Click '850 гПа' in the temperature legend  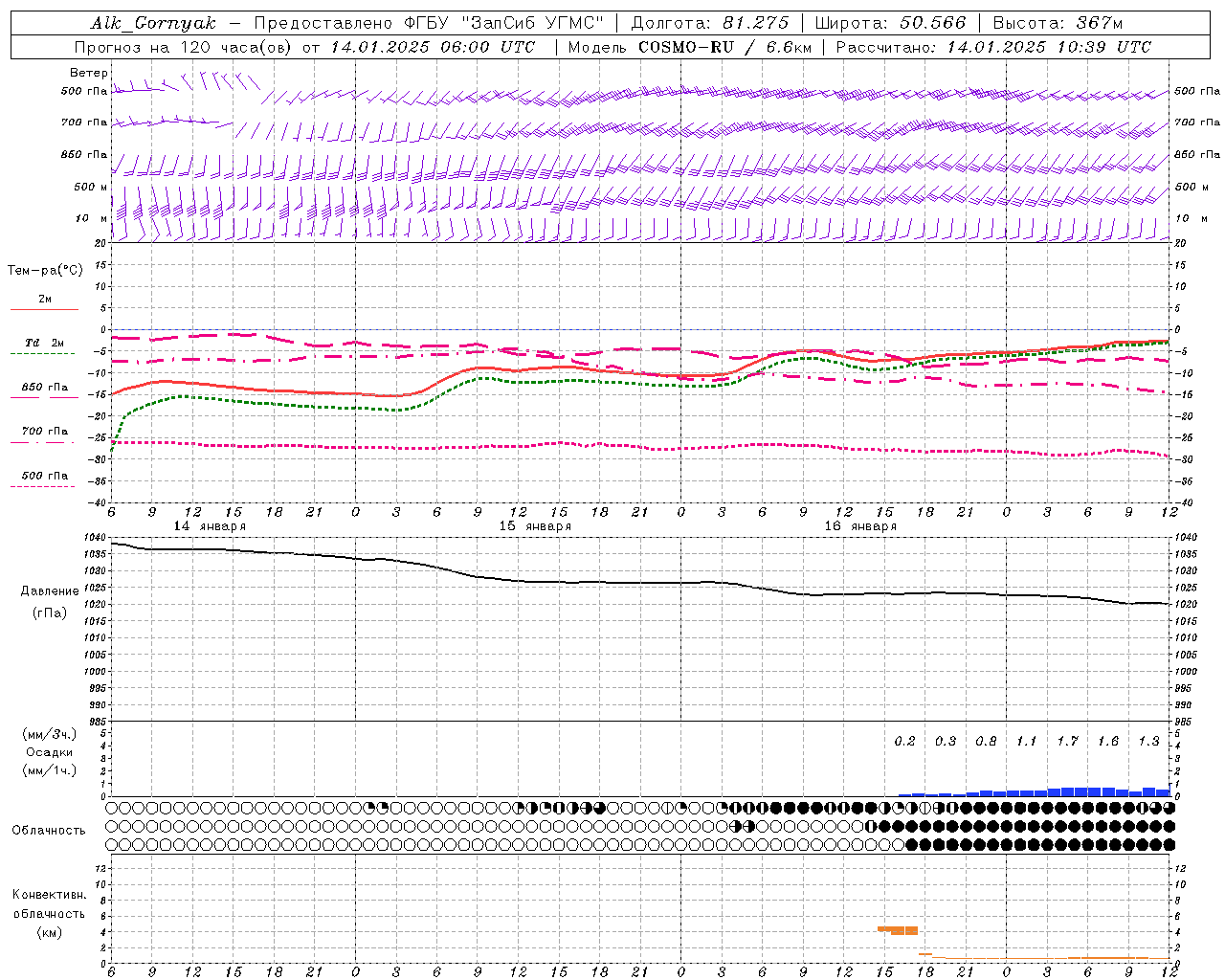(x=45, y=387)
